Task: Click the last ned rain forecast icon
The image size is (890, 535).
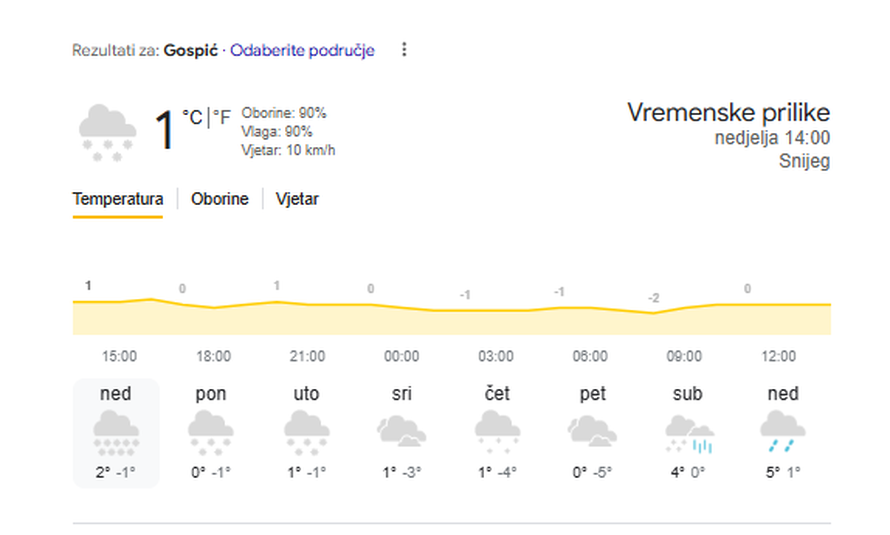Action: [x=782, y=431]
